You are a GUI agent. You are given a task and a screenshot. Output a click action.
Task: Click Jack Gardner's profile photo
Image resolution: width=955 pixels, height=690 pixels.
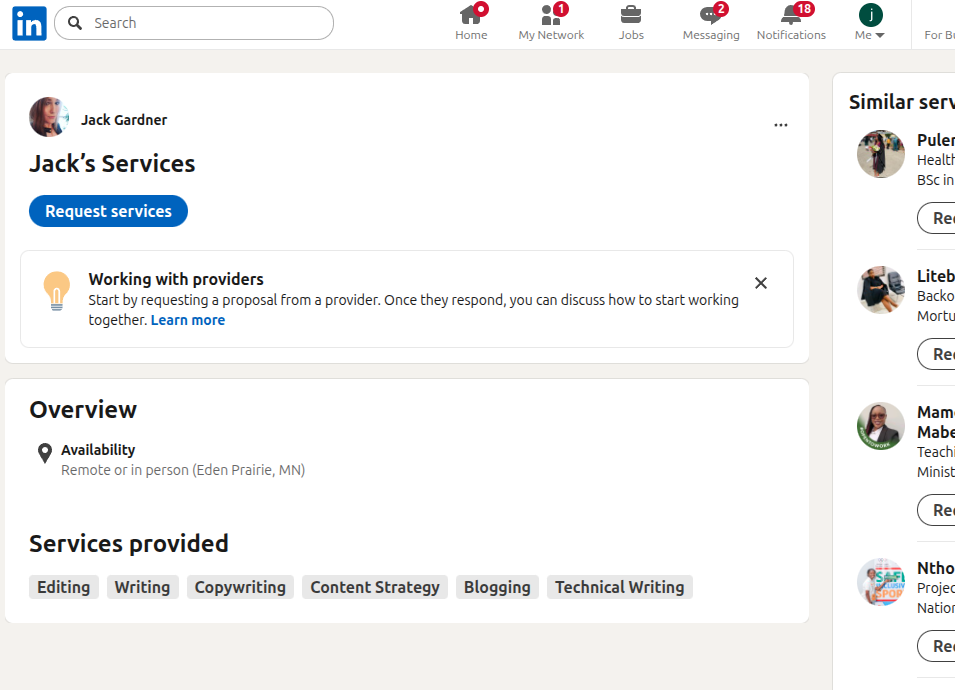point(49,117)
